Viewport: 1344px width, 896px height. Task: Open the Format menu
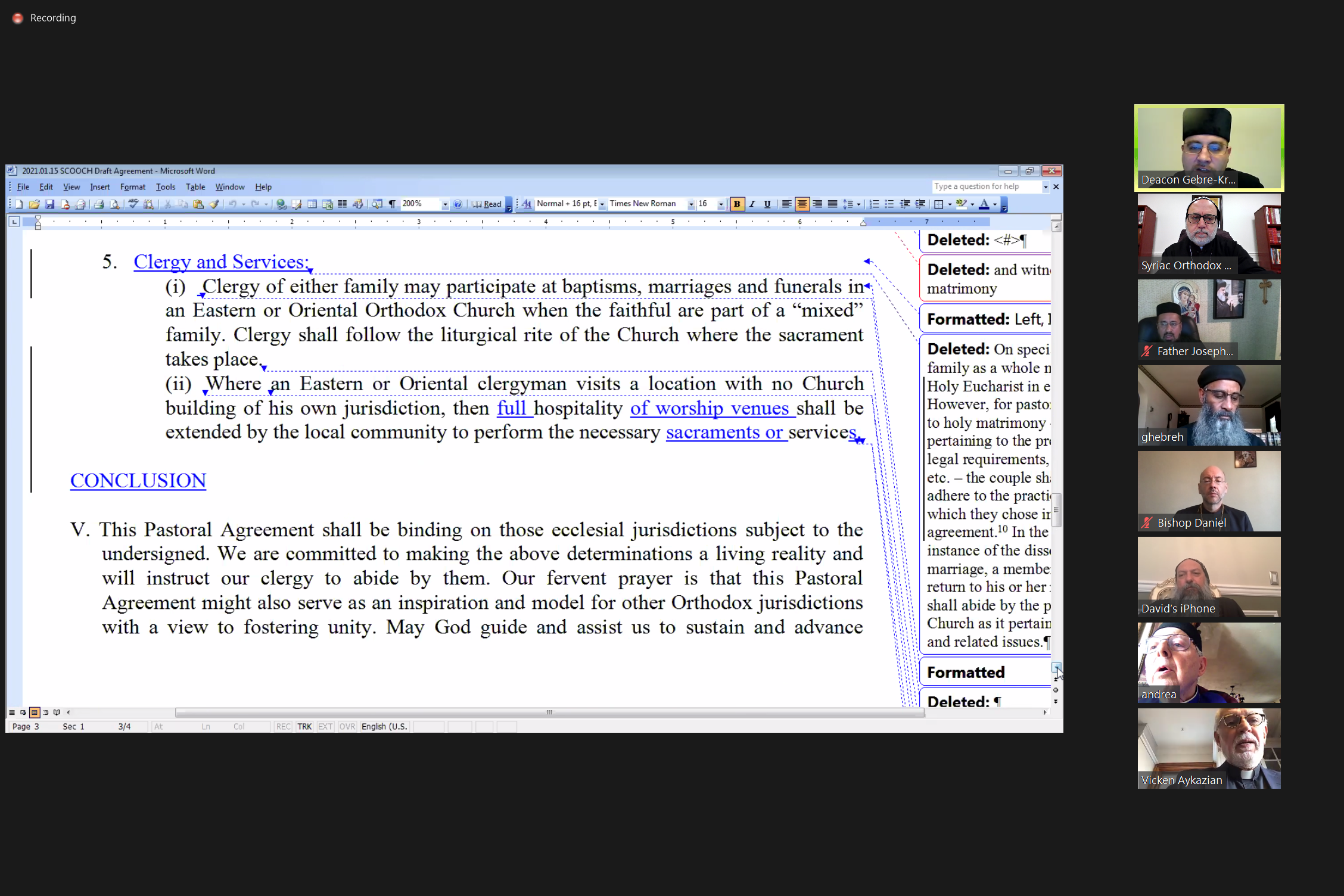pyautogui.click(x=132, y=187)
